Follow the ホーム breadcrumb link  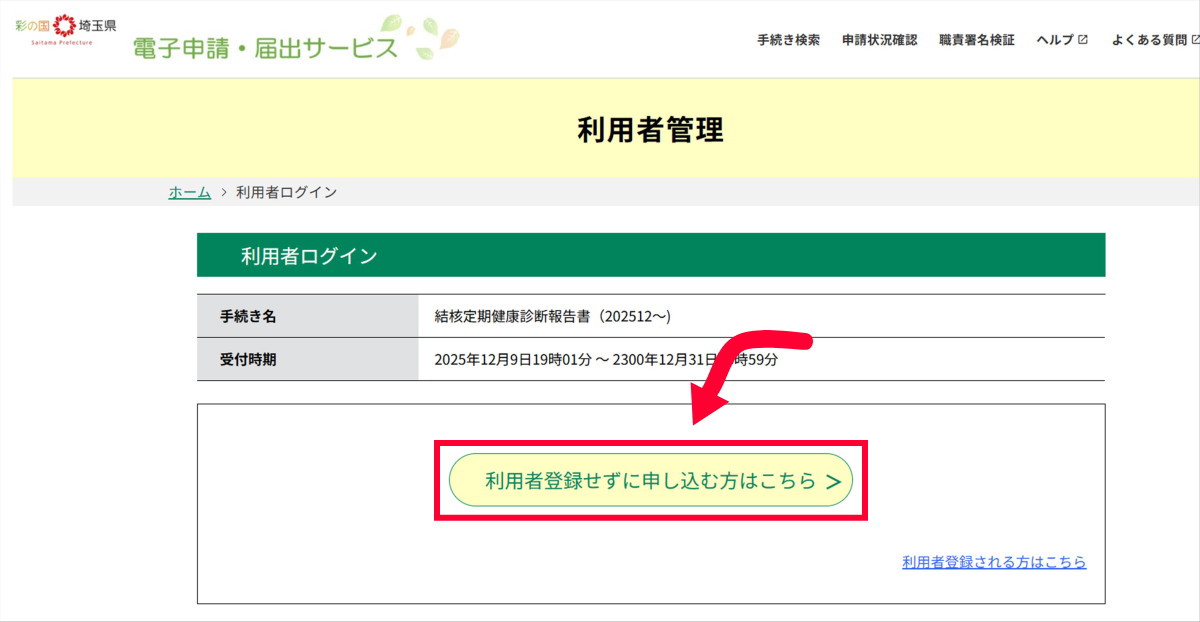(x=189, y=192)
